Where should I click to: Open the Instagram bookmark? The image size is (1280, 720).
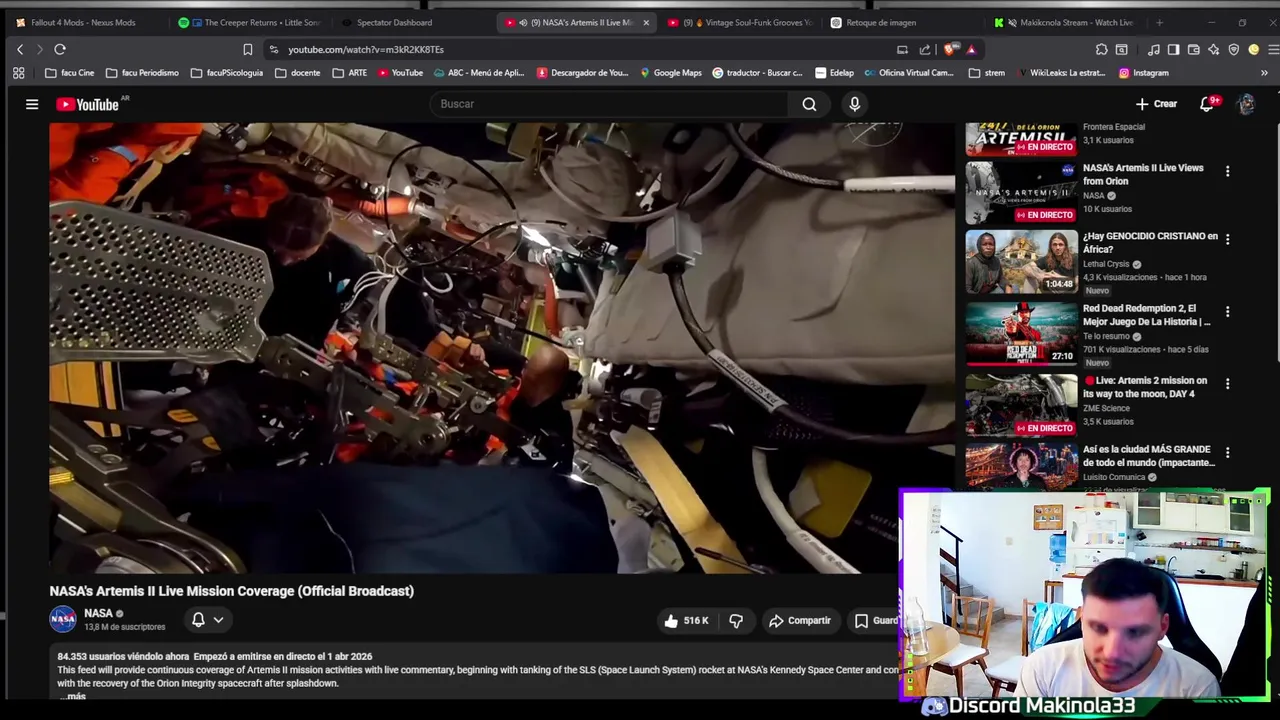pos(1143,73)
